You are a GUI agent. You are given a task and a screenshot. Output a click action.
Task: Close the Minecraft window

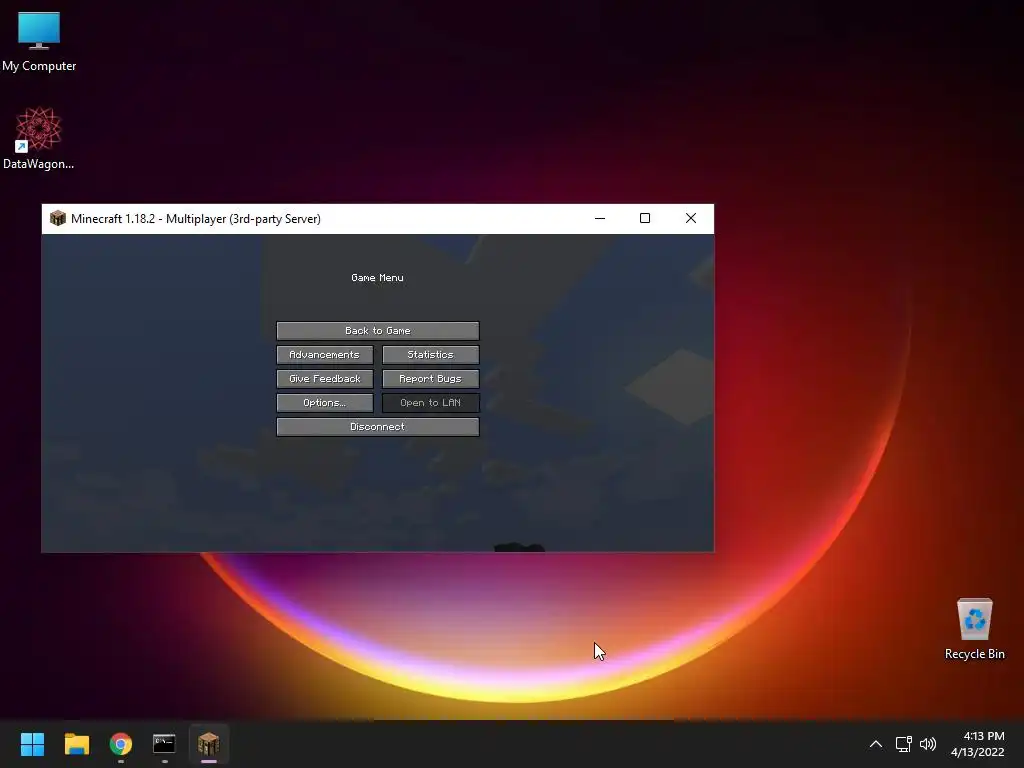coord(691,218)
